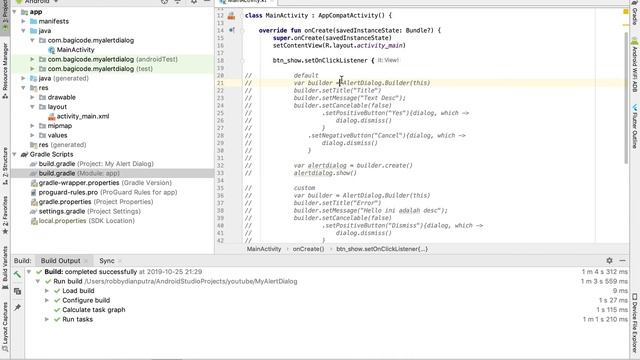Open the Build Variants tool window
Viewport: 640px width, 360px height.
[x=5, y=267]
